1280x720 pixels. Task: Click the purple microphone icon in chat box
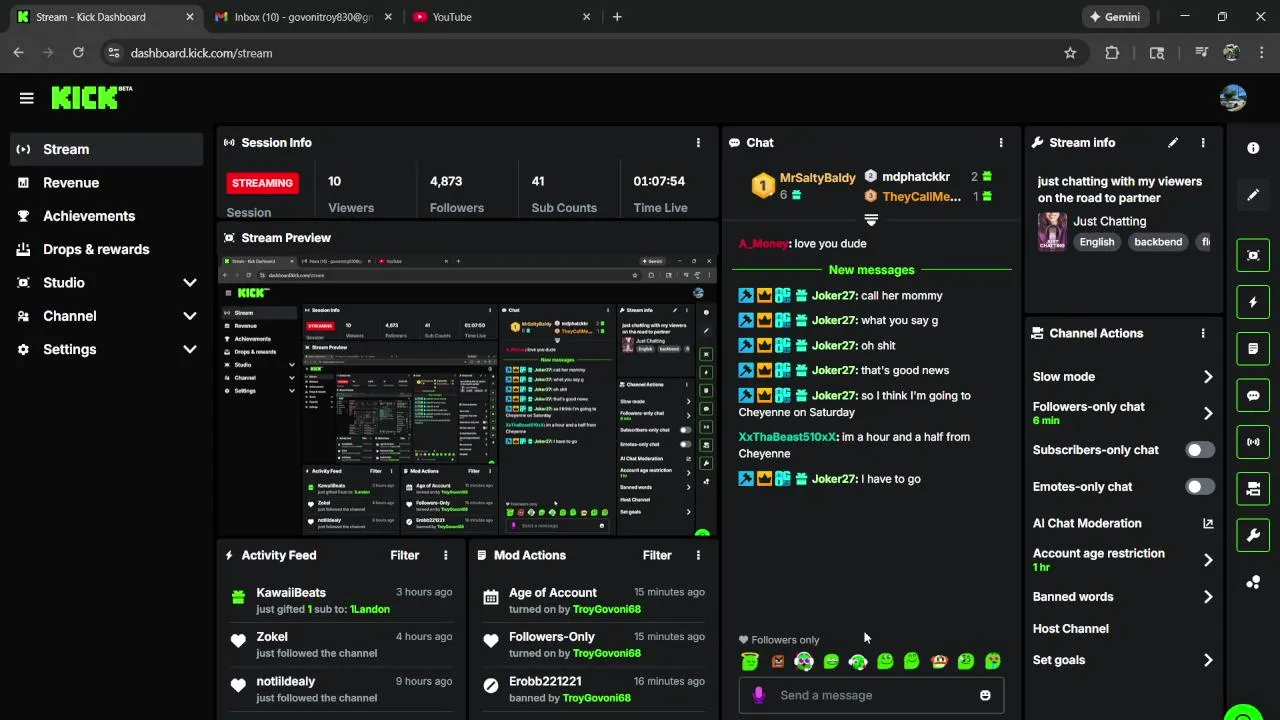pos(759,695)
